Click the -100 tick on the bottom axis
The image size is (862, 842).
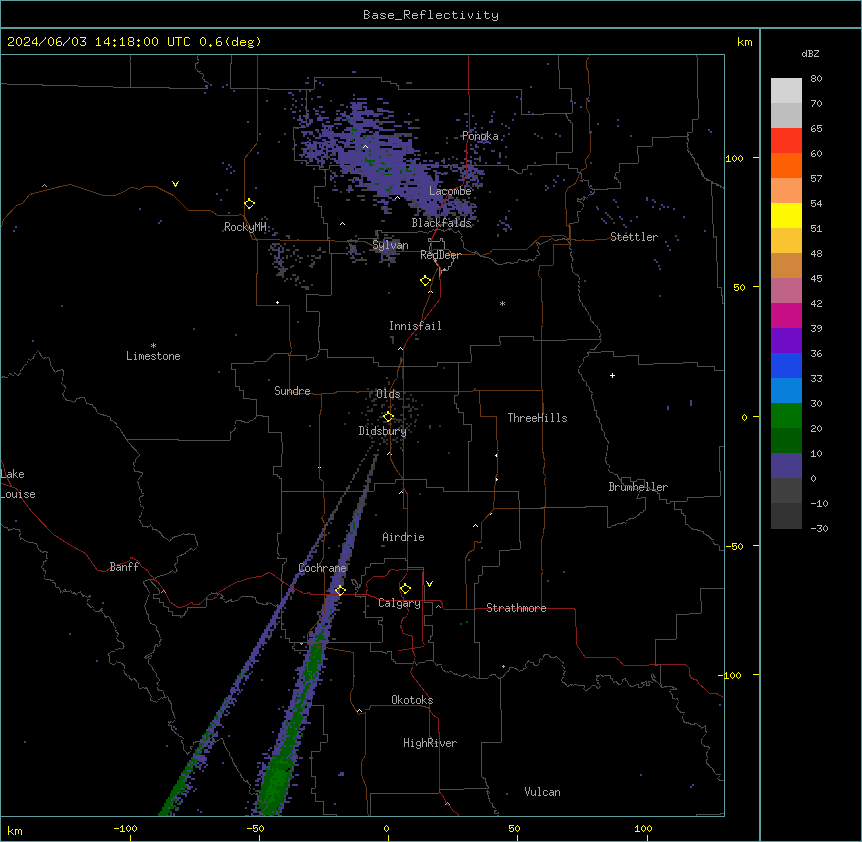125,828
